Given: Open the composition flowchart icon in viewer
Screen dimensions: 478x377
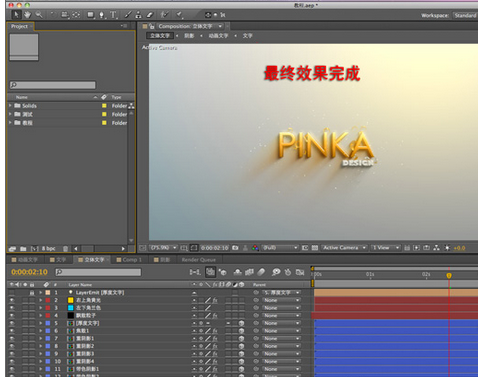Looking at the screenshot, I should [436, 248].
